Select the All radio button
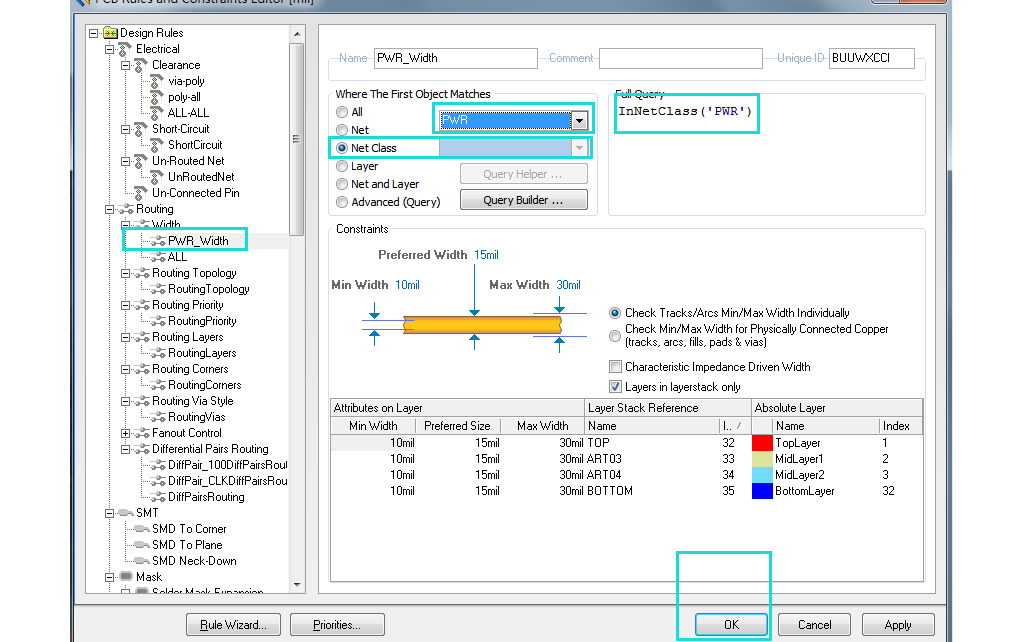Viewport: 1024px width, 642px height. (x=342, y=112)
